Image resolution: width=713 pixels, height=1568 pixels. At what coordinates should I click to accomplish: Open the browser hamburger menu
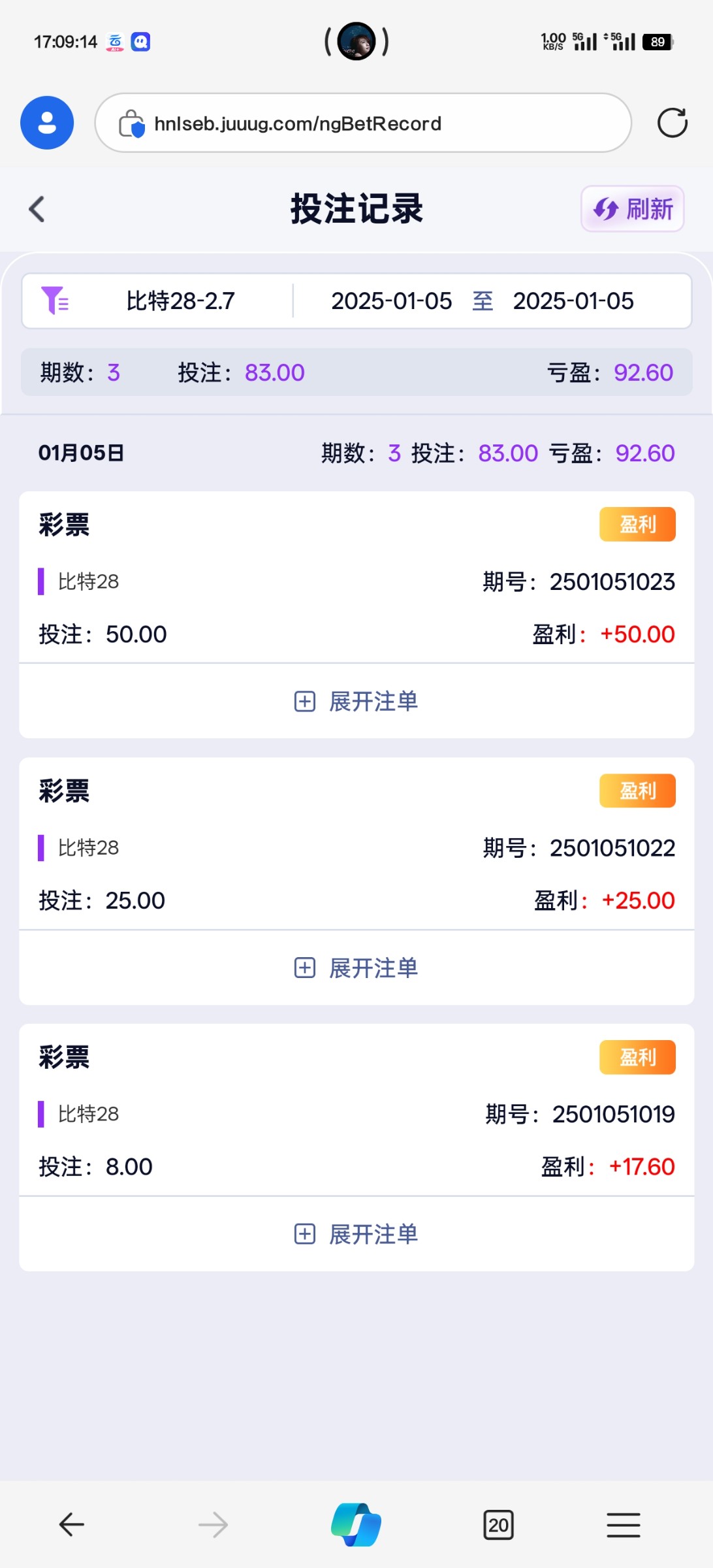[x=623, y=1525]
